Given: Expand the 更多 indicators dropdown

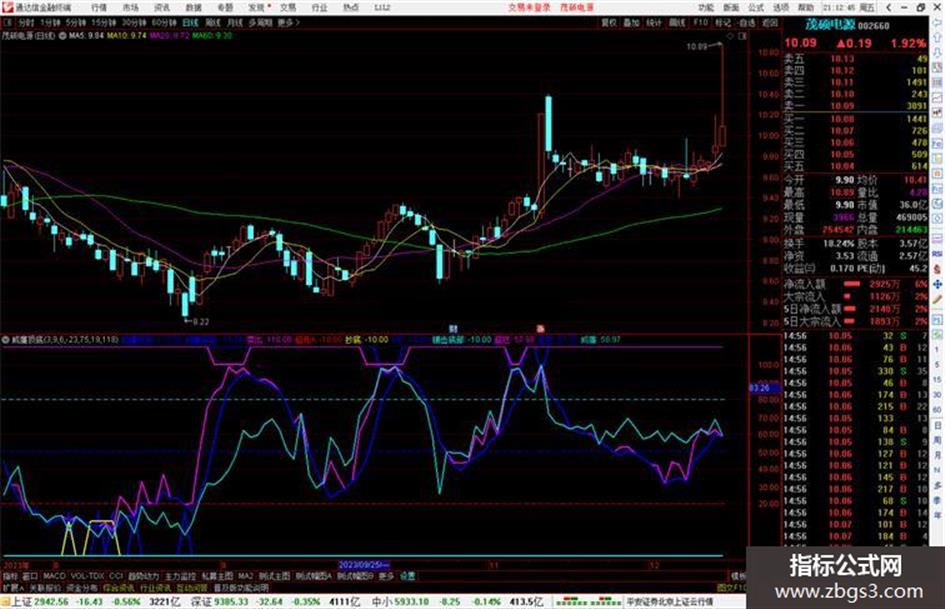Looking at the screenshot, I should tap(386, 576).
